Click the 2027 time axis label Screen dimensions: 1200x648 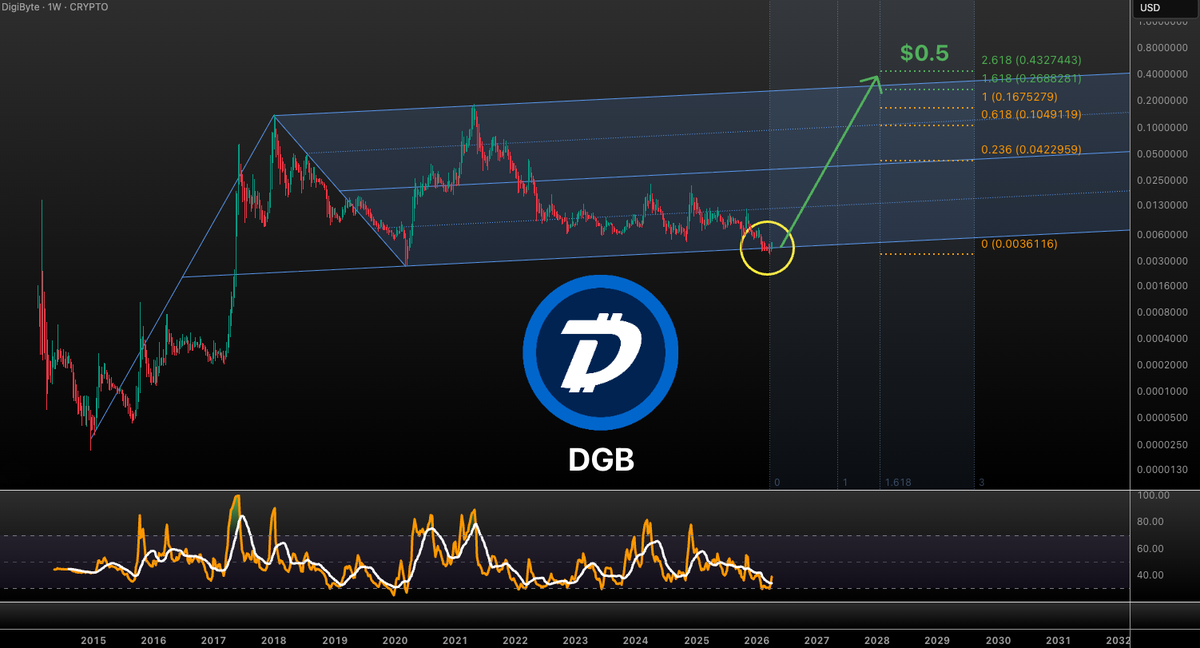pyautogui.click(x=817, y=639)
